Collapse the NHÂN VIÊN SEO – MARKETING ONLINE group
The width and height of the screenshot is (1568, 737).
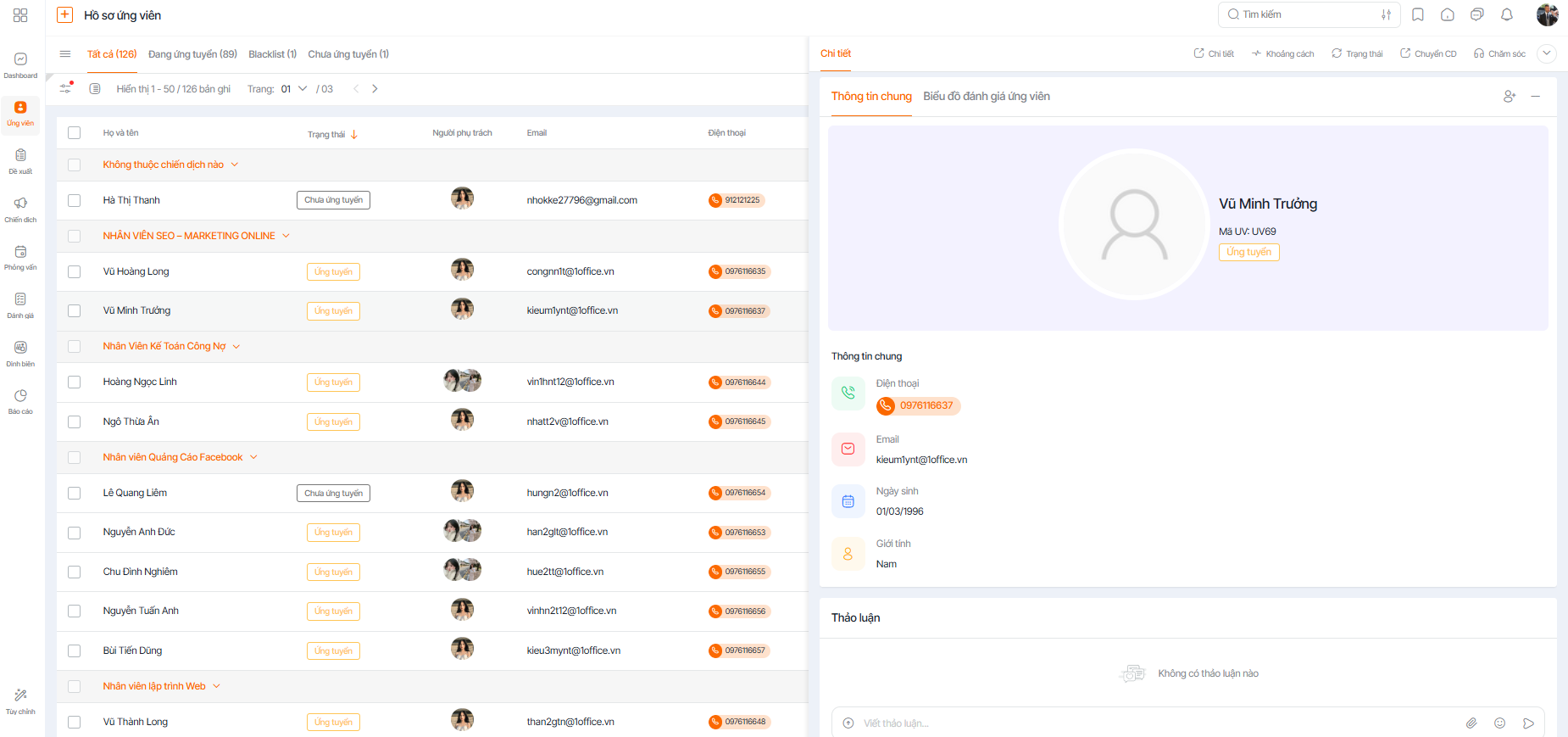[x=286, y=236]
